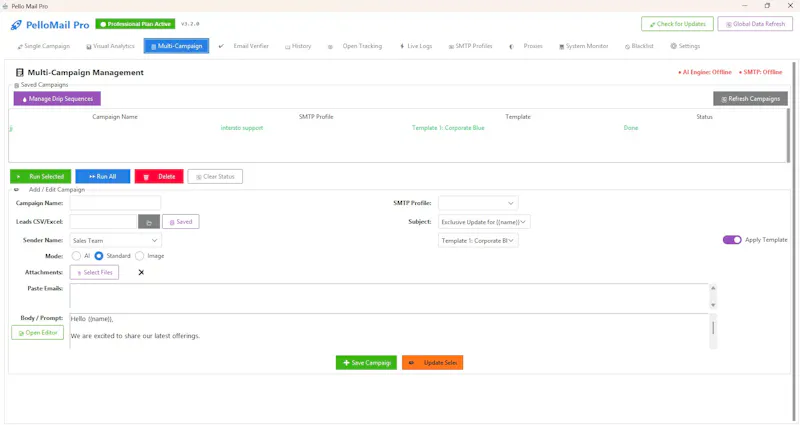Click the lightning icon for Live Logs
The width and height of the screenshot is (800, 425).
coord(402,46)
